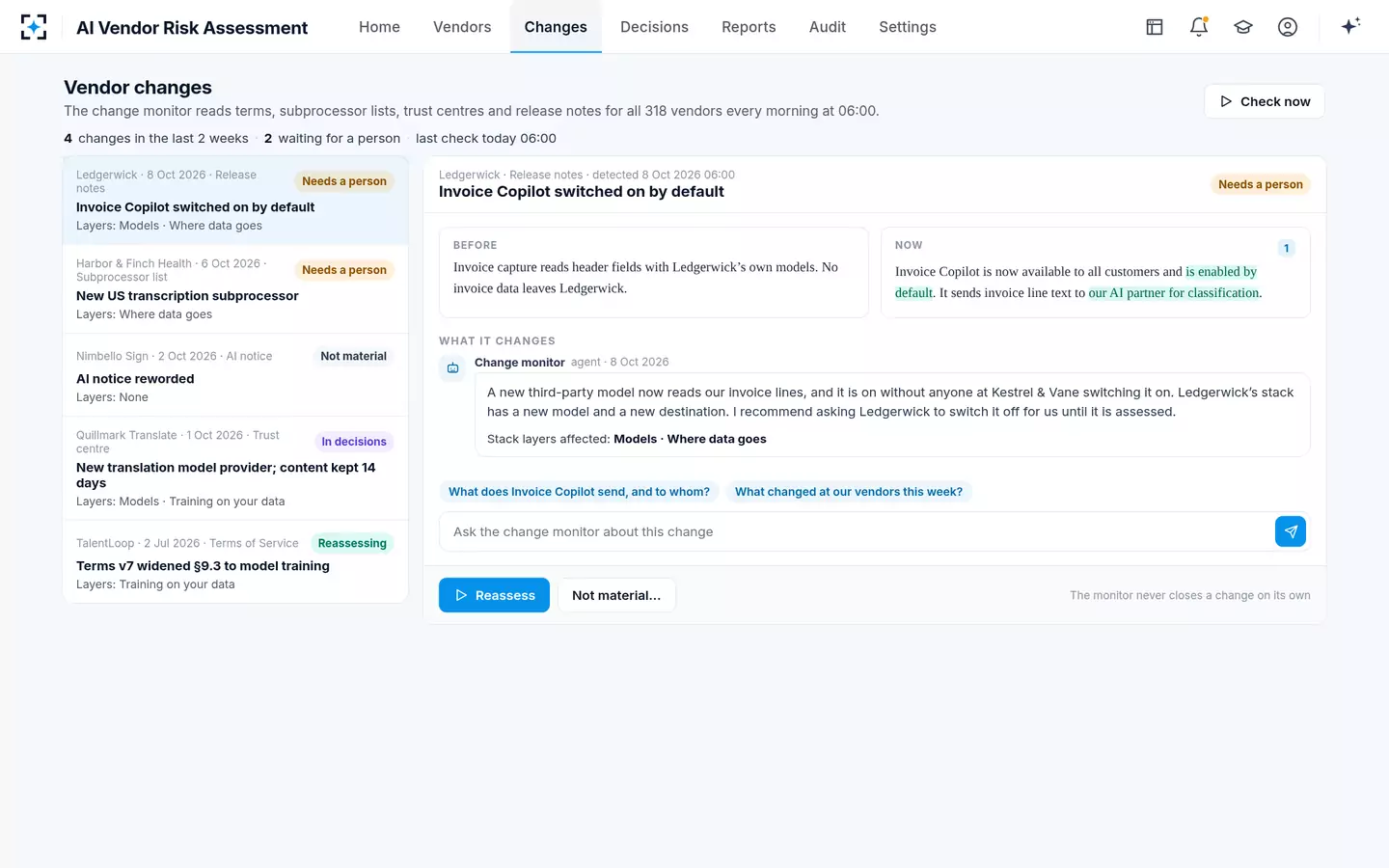Click 'The monitor never closes a change on its own'
The image size is (1389, 868).
[1190, 595]
